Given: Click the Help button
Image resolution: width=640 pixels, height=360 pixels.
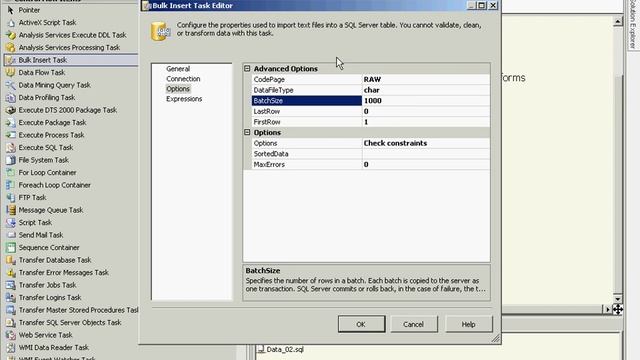Looking at the screenshot, I should pos(469,324).
